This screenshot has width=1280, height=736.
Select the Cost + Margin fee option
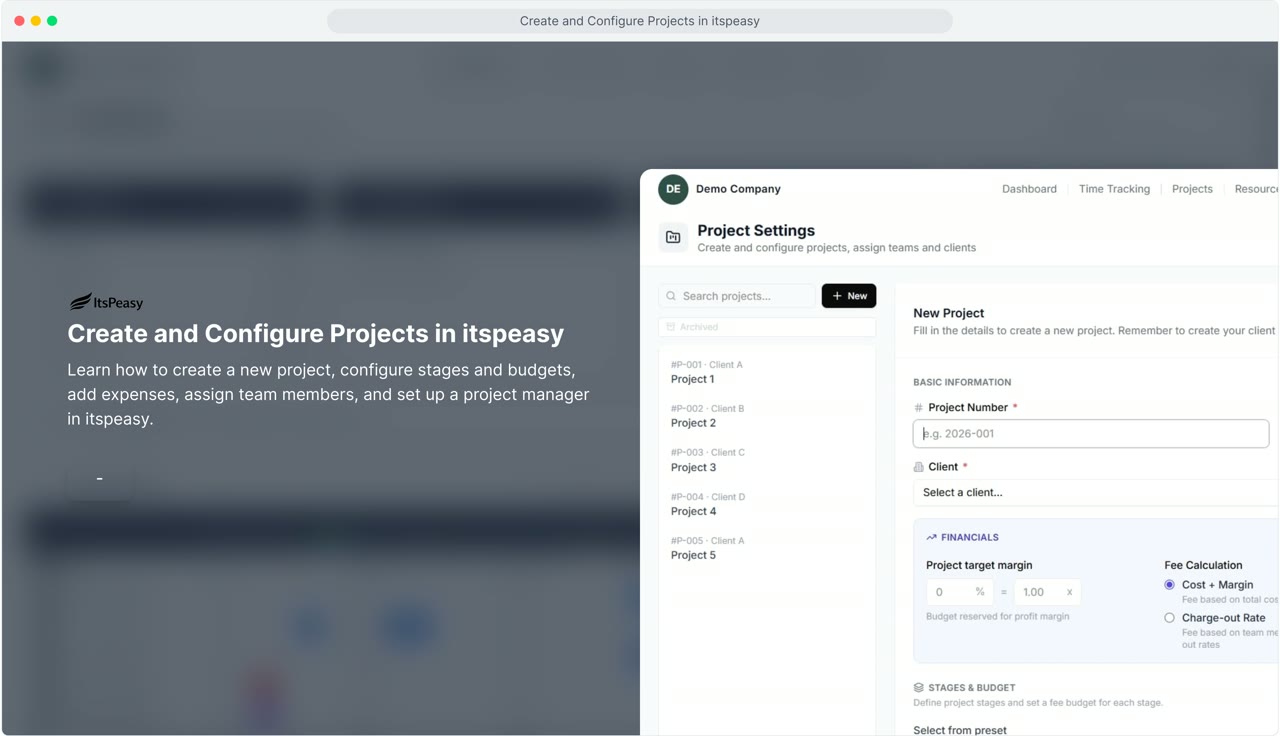(x=1169, y=585)
